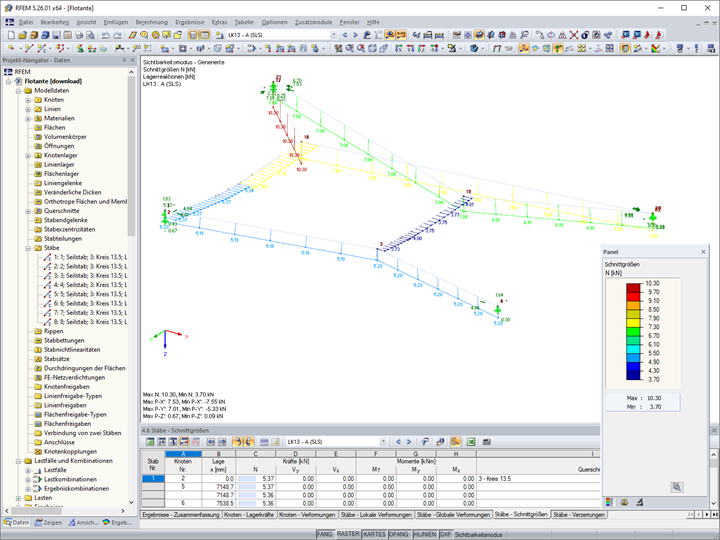The image size is (720, 540).
Task: Click previous load case arrow in table toolbar
Action: point(398,442)
